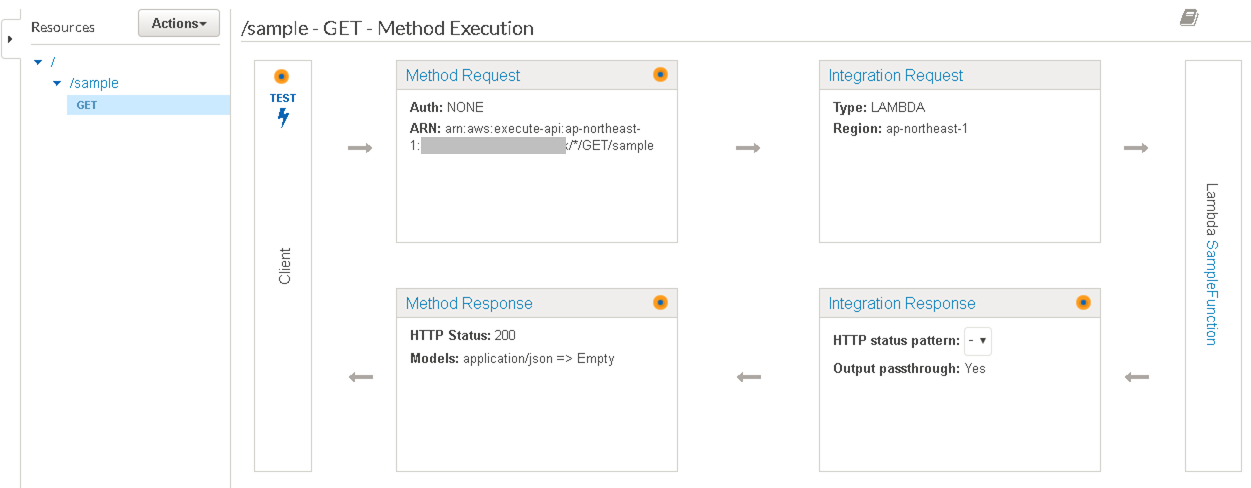Open the Integration Request link
This screenshot has width=1251, height=488.
click(x=896, y=75)
